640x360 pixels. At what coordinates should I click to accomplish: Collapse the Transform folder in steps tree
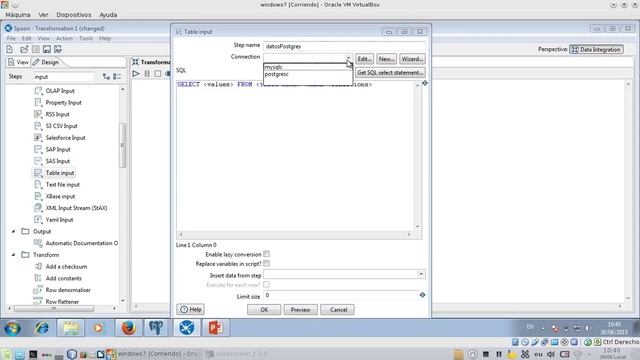tap(13, 255)
